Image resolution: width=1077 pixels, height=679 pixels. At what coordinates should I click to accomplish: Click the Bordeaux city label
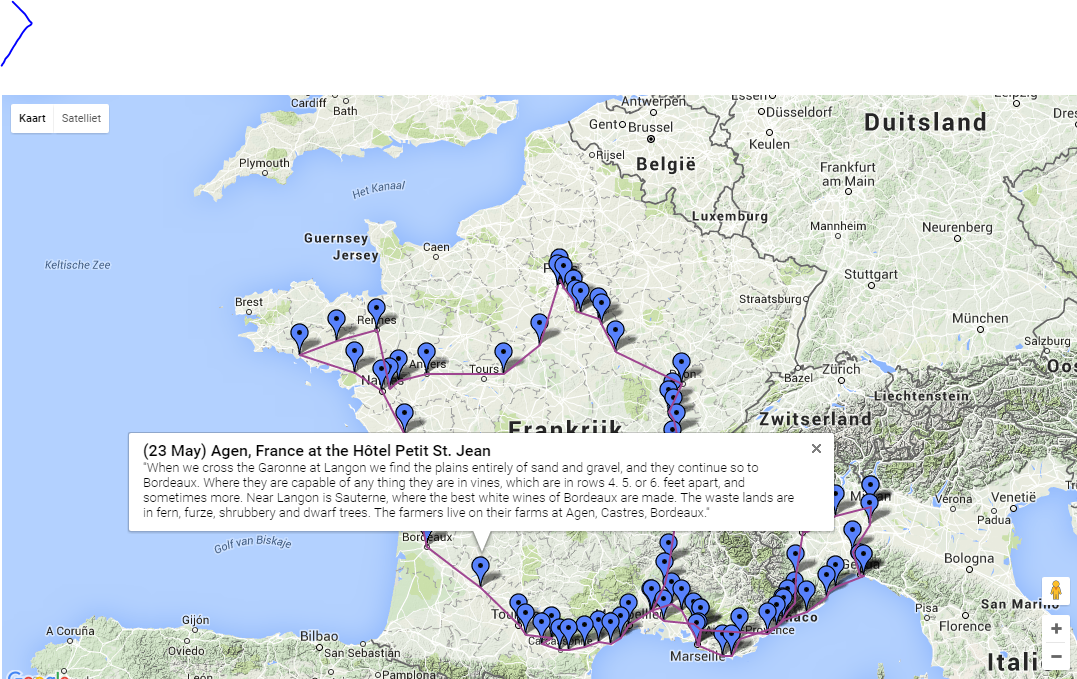[427, 537]
